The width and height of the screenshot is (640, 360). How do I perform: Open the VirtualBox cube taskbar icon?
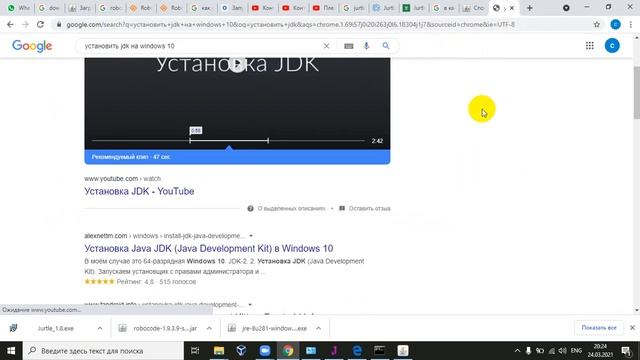(x=241, y=351)
